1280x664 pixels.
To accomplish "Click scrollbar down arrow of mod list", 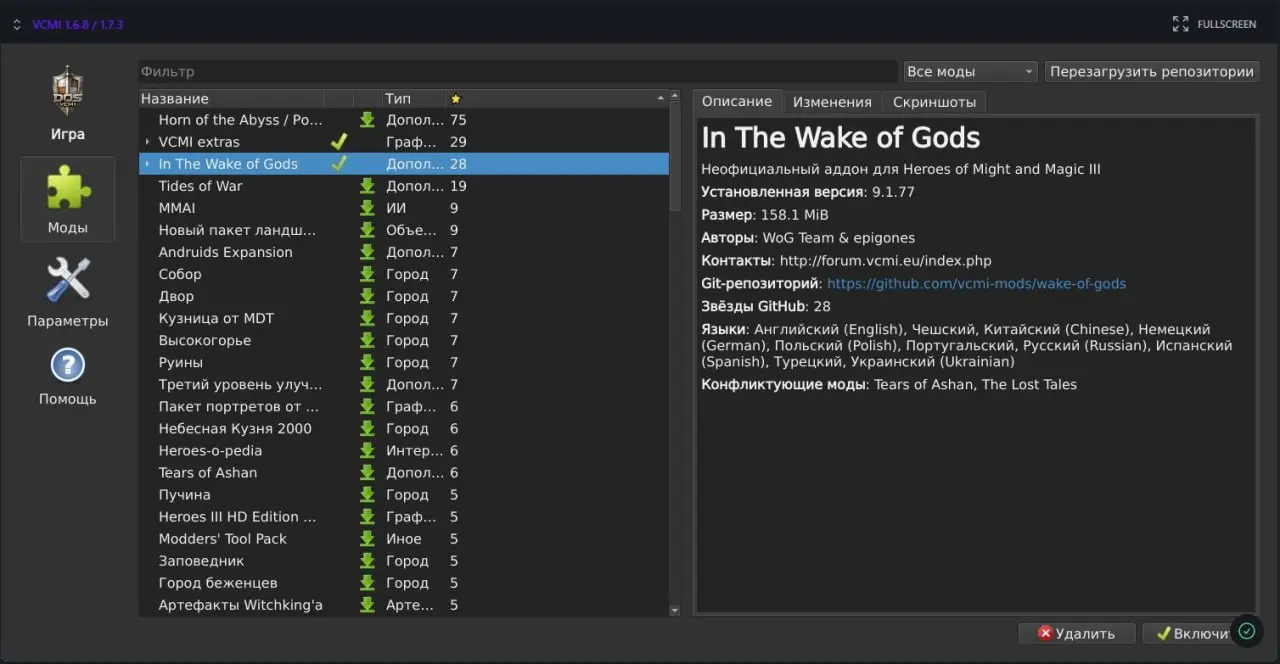I will [675, 609].
